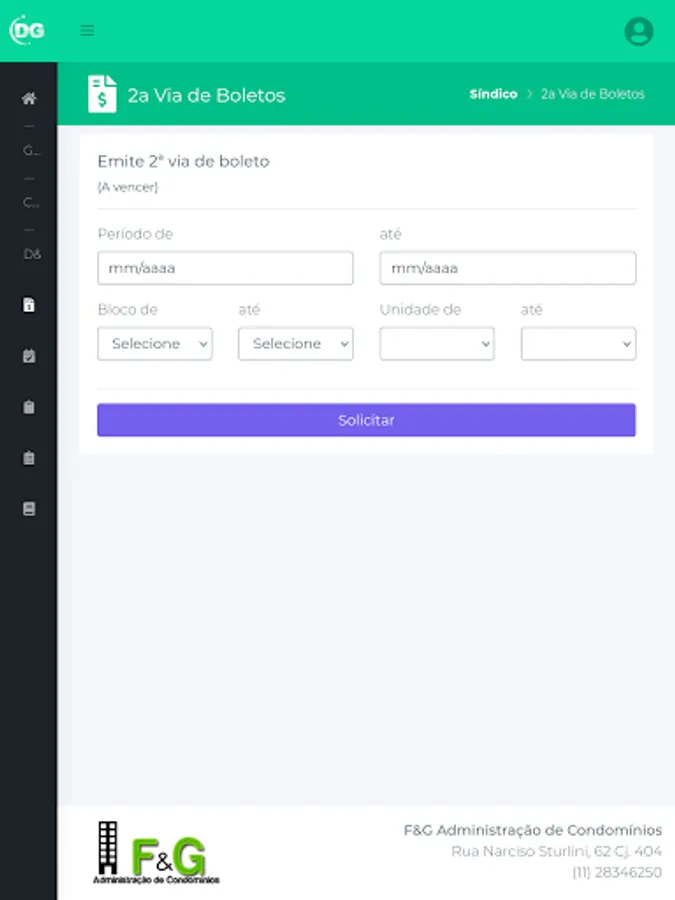Click the Solicitar button
Screen dimensions: 675x900
click(366, 420)
